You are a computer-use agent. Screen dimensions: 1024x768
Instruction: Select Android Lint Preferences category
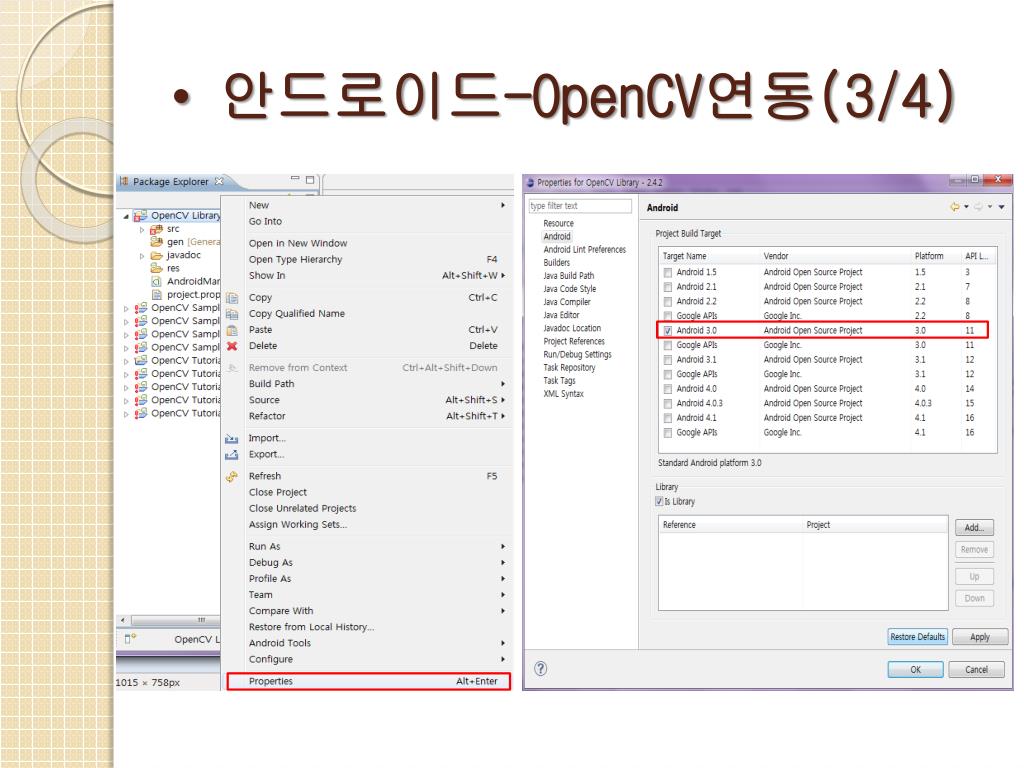584,249
